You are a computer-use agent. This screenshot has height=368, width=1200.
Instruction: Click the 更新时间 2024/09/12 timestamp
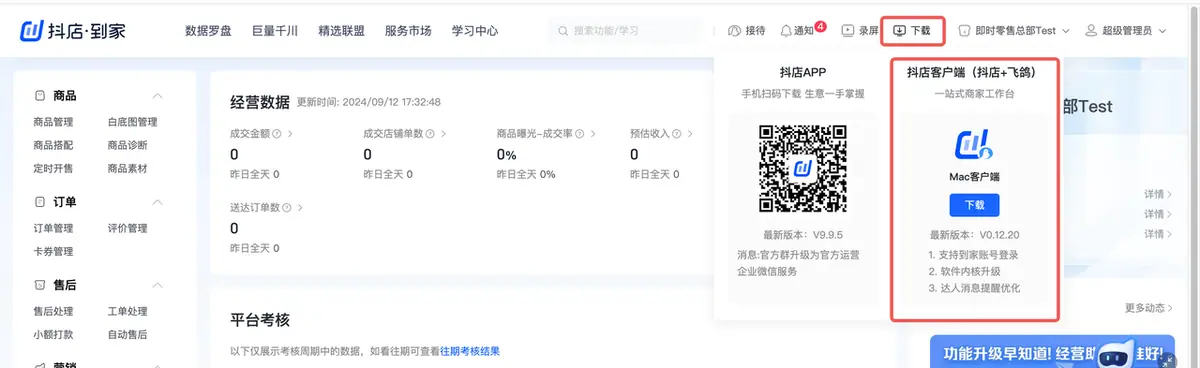pyautogui.click(x=369, y=102)
